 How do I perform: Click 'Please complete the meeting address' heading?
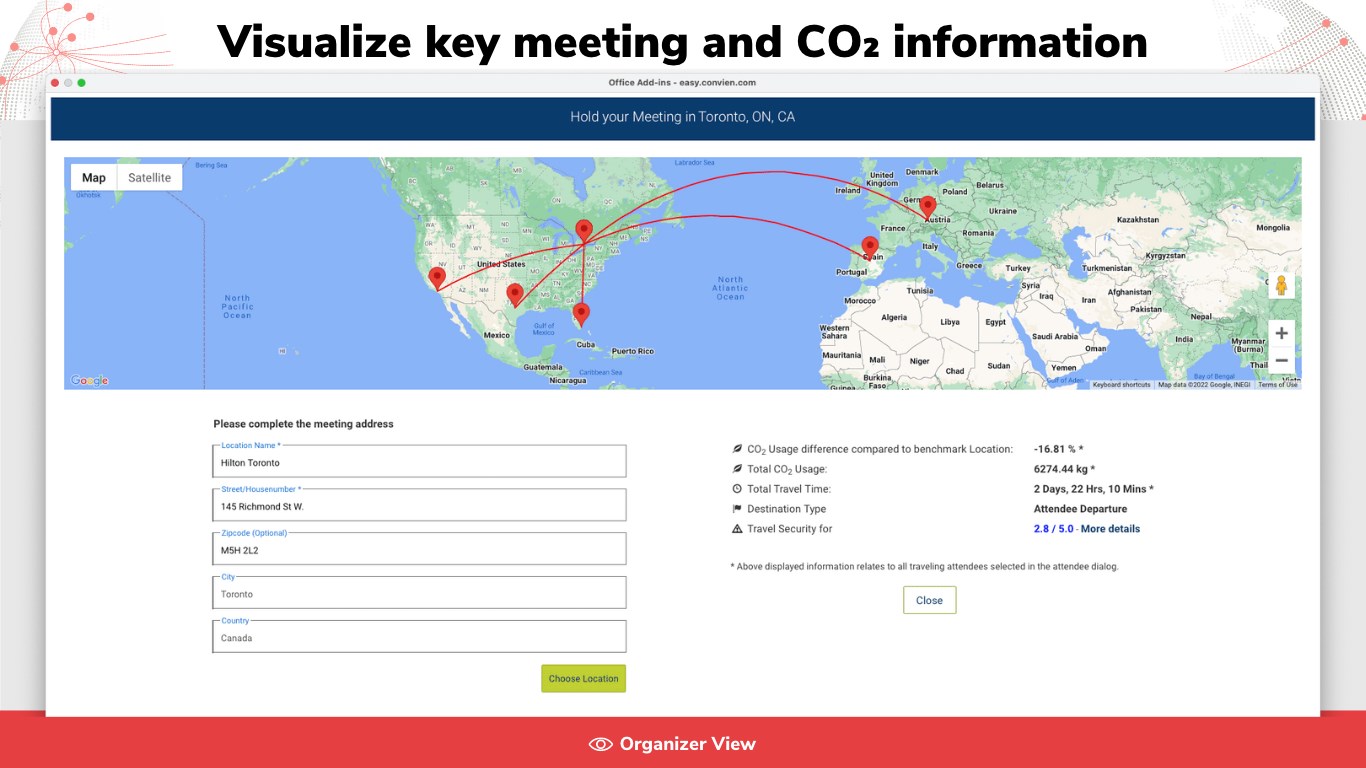303,424
